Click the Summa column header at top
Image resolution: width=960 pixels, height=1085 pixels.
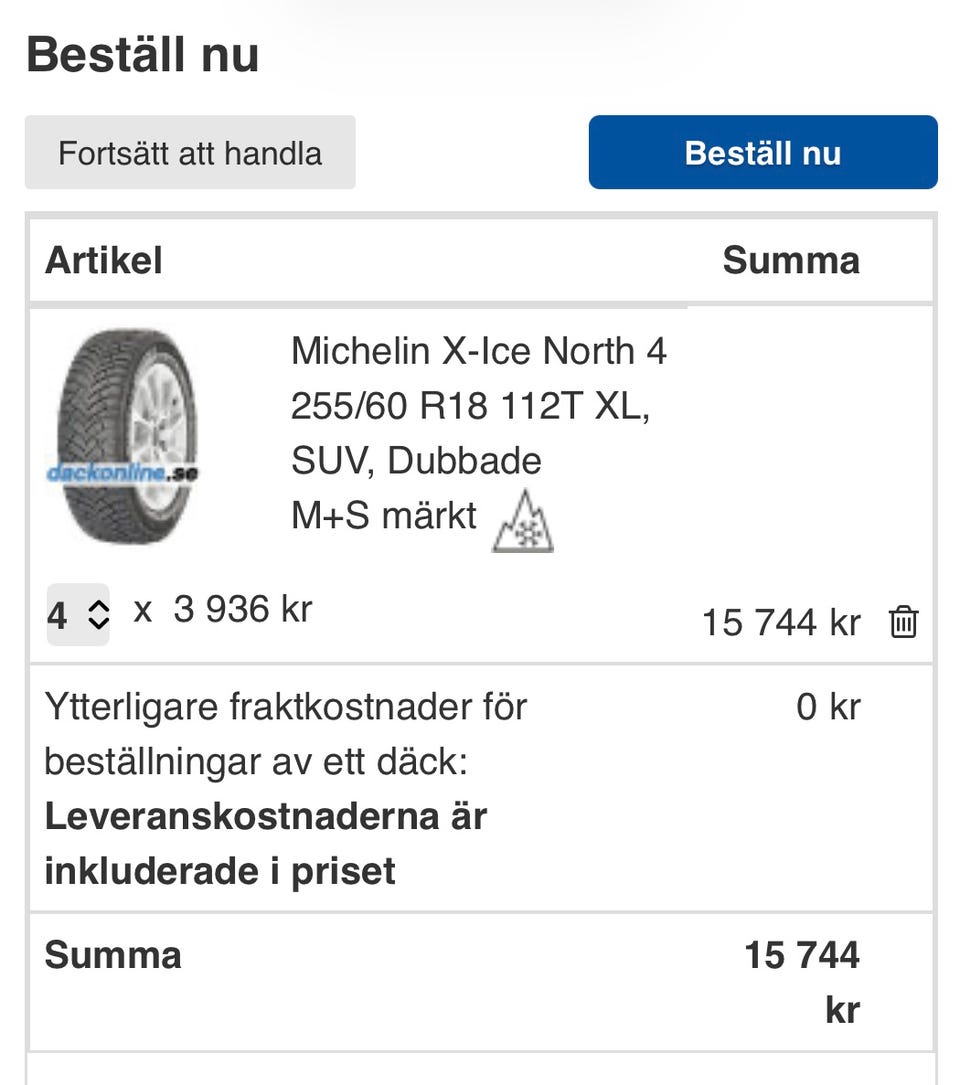click(x=790, y=260)
